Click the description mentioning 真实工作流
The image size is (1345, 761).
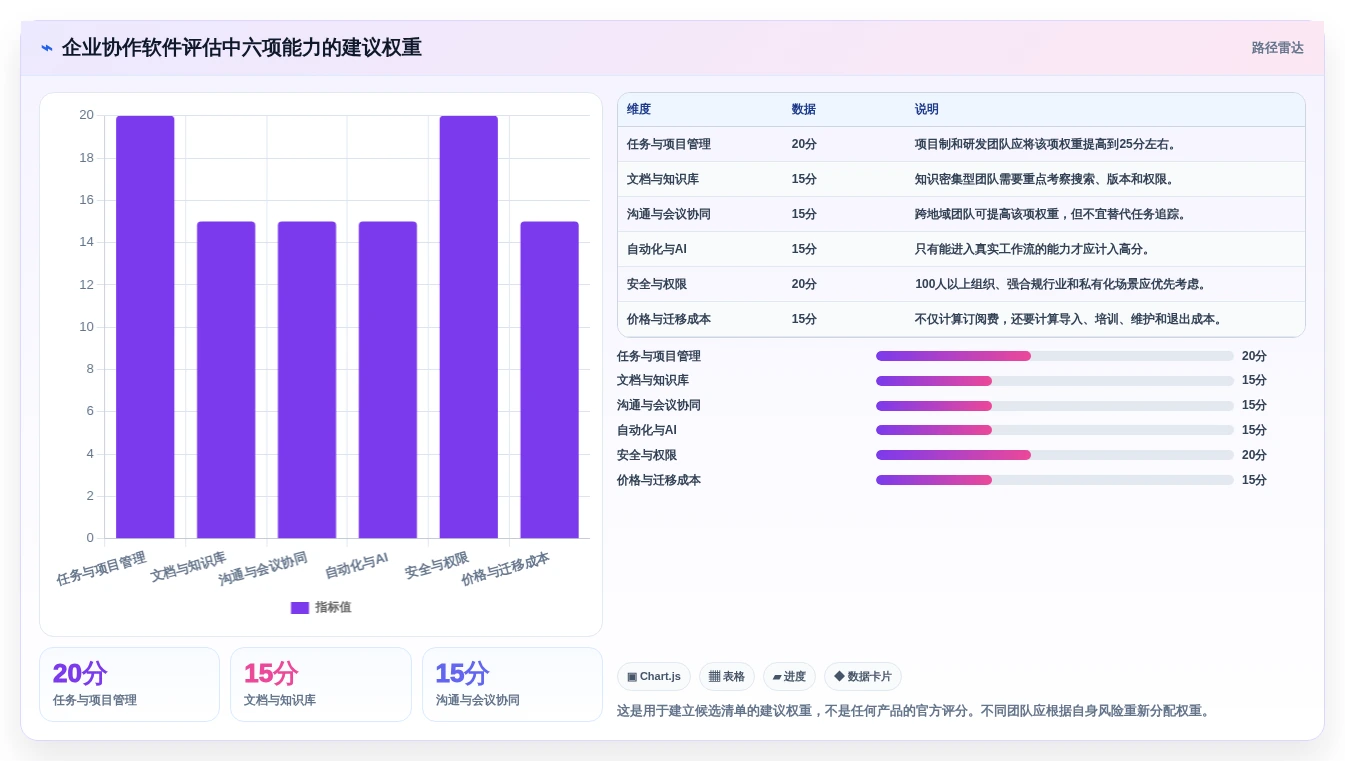tap(1035, 249)
